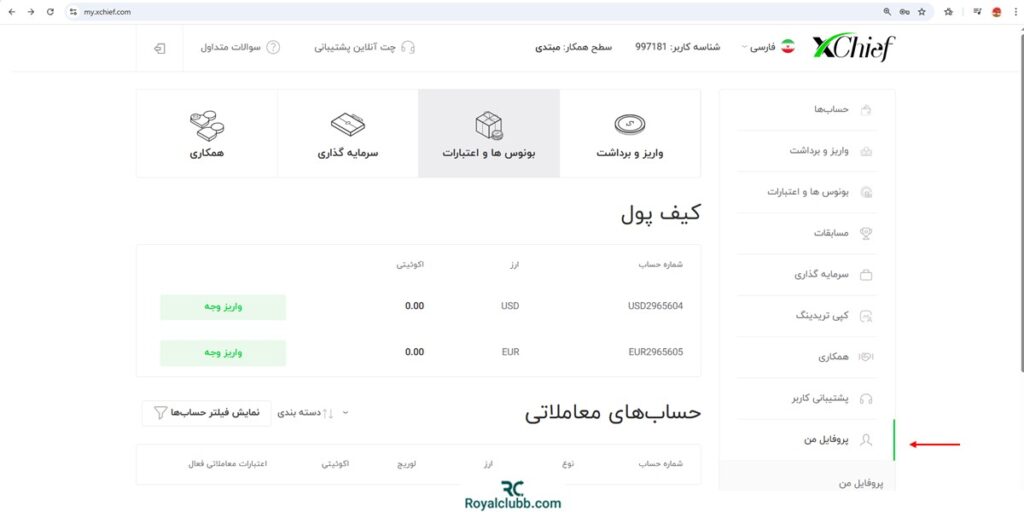Screen dimensions: 1024x512
Task: Open the پروفایل من submenu entry
Action: tap(860, 483)
